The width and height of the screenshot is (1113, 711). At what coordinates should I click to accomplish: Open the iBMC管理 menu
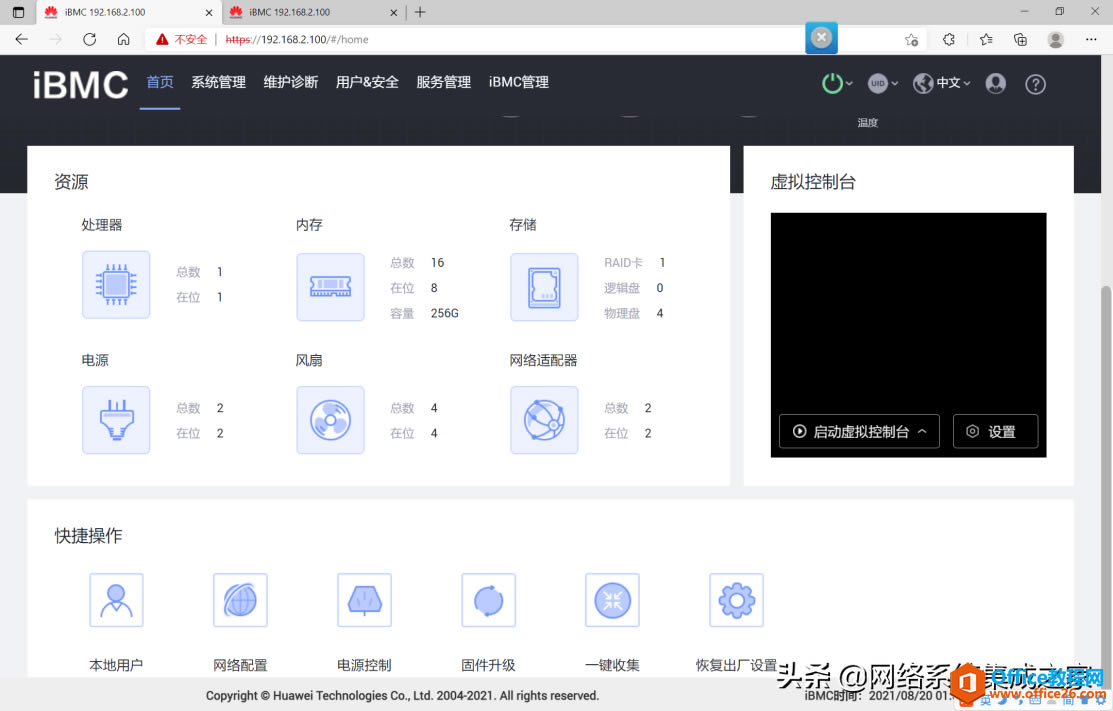click(518, 82)
